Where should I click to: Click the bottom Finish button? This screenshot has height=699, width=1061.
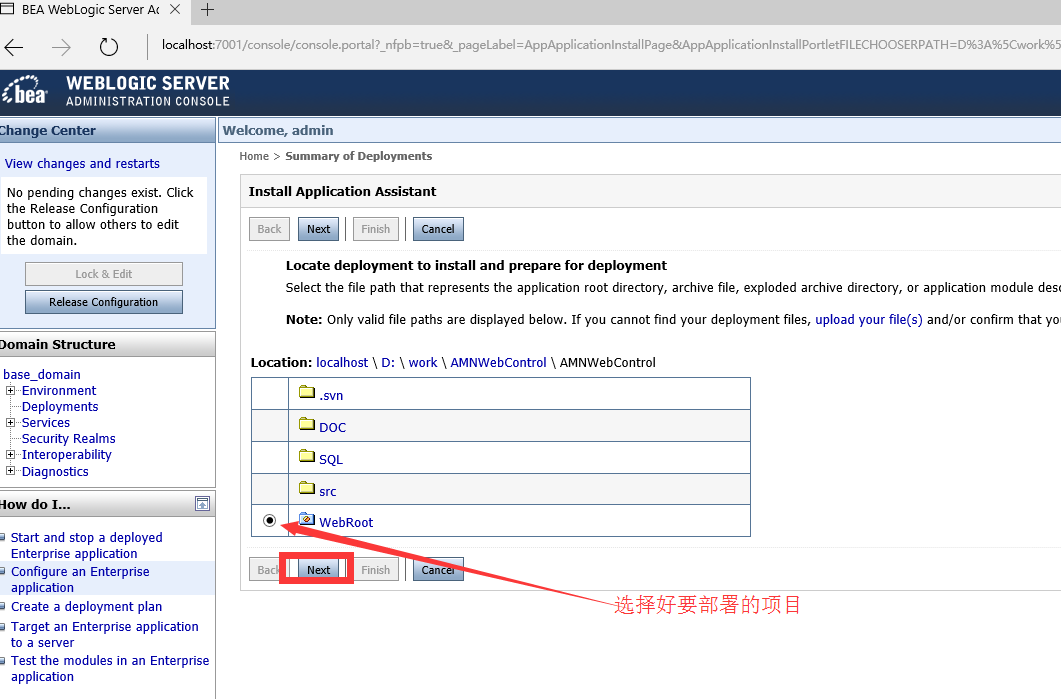(x=376, y=570)
